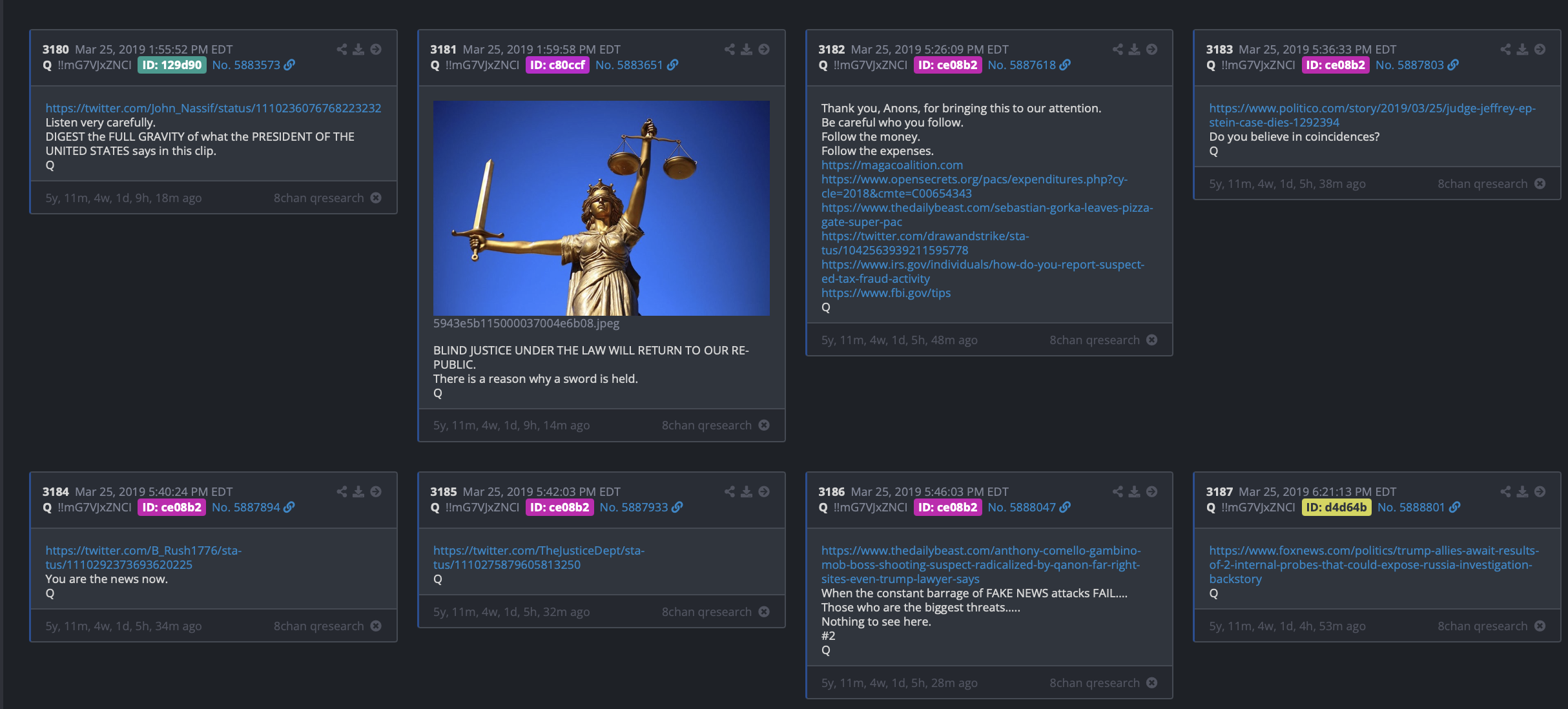Open post No. 5887894 link
1568x709 pixels.
(253, 507)
